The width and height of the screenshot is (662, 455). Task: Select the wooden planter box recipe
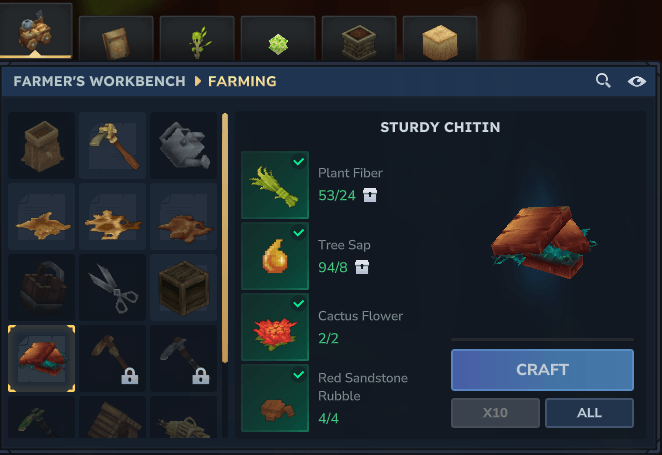click(41, 145)
